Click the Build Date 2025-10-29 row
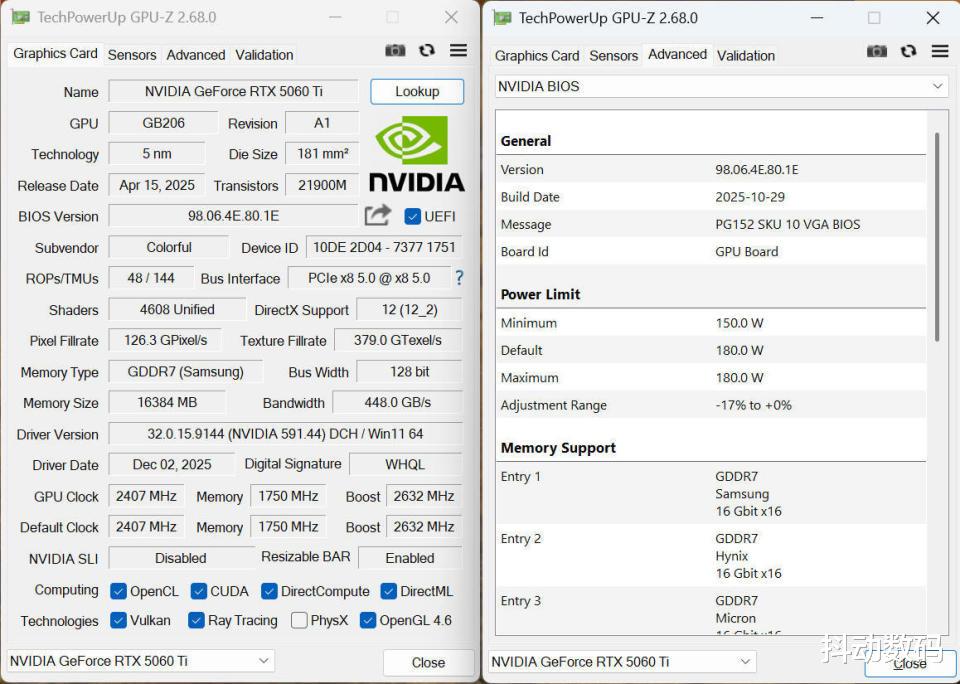 [x=711, y=197]
